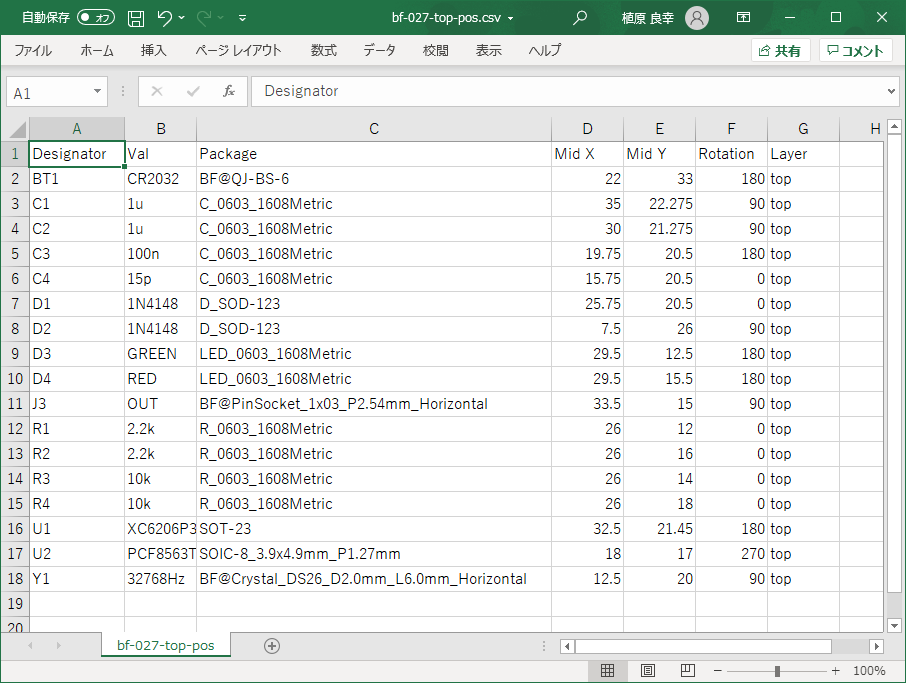Switch to the ホーム ribbon tab
Image resolution: width=906 pixels, height=683 pixels.
coord(96,50)
